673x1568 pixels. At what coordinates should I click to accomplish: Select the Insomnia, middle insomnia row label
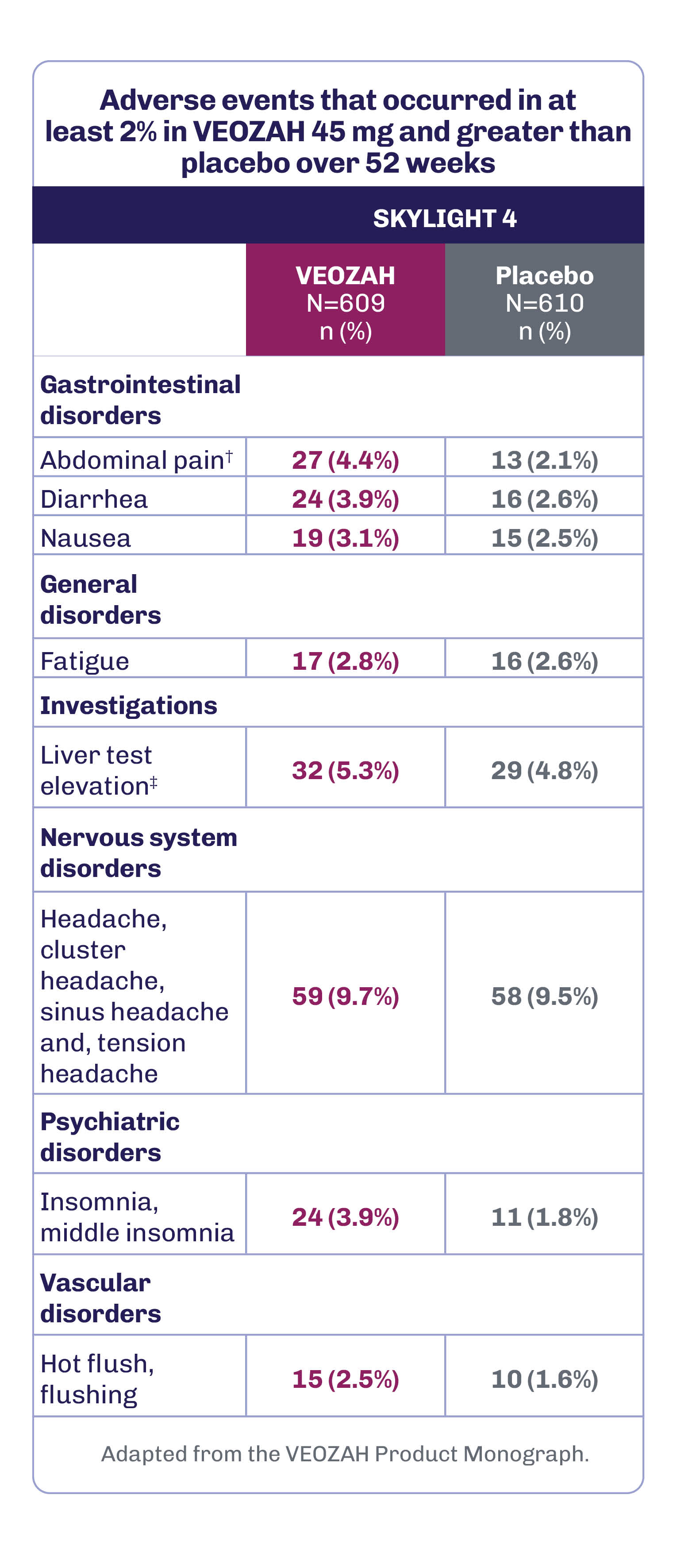pyautogui.click(x=137, y=1217)
